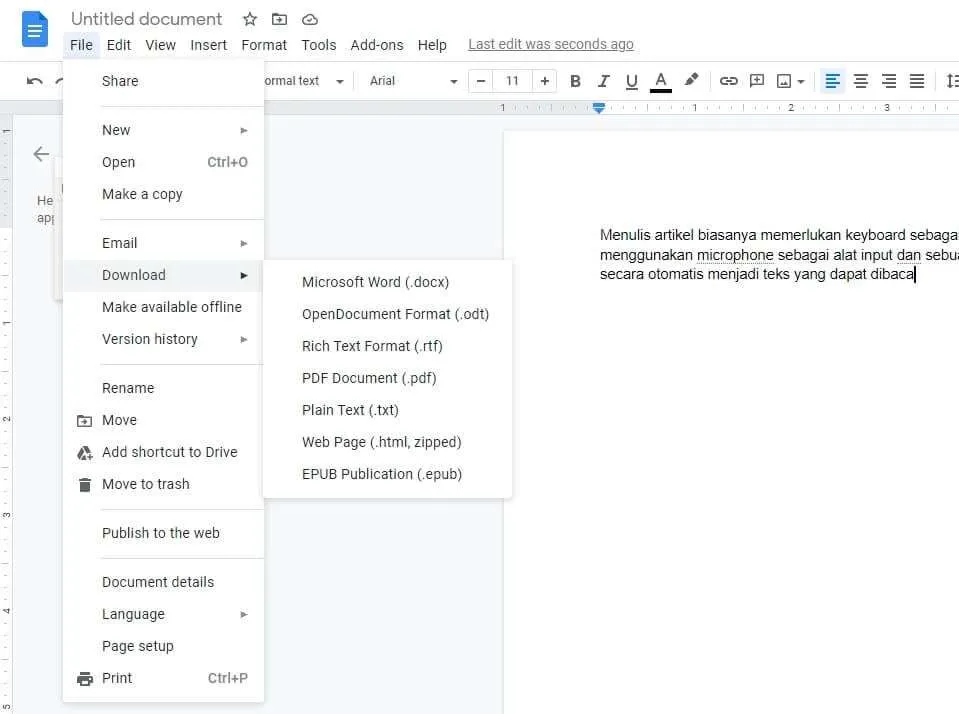Viewport: 959px width, 714px height.
Task: Download as Microsoft Word (.docx)
Action: tap(388, 282)
